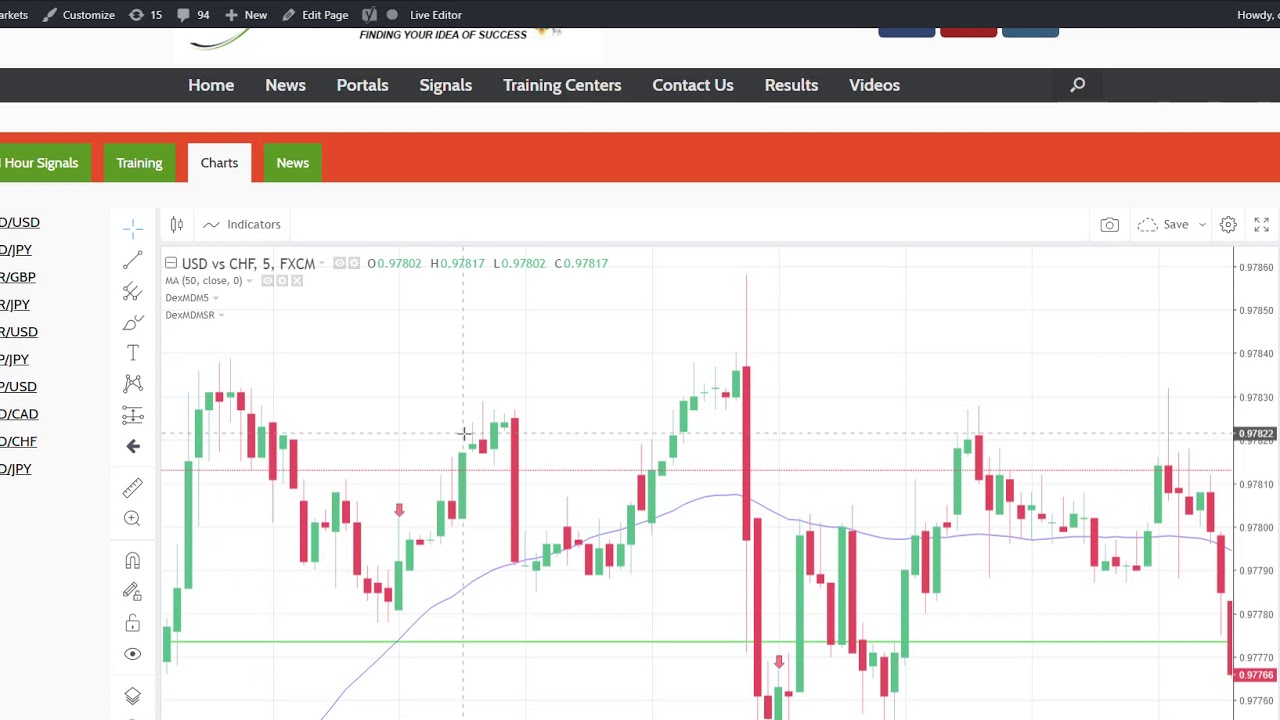Viewport: 1280px width, 720px height.
Task: Click New in the admin bar
Action: coord(246,15)
